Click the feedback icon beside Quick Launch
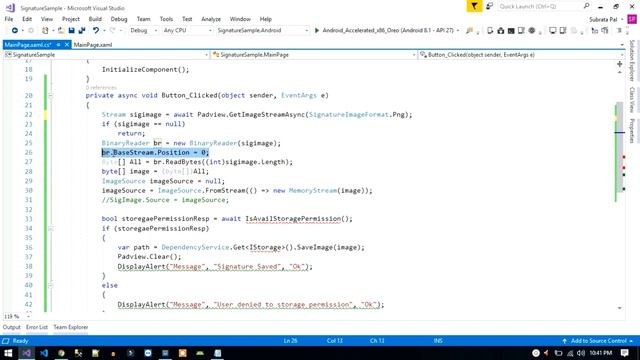 [489, 6]
